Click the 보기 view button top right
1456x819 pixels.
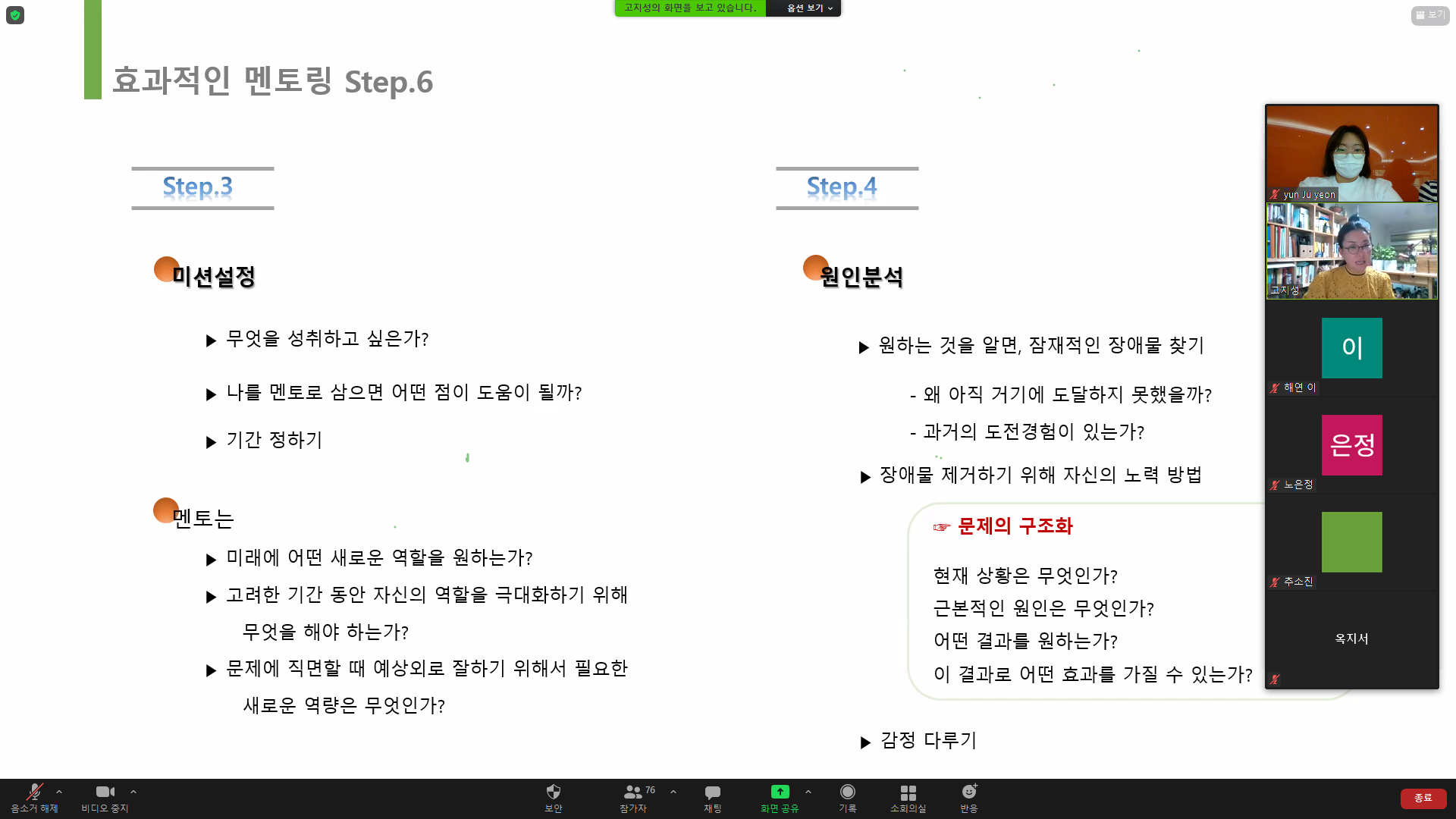pyautogui.click(x=1429, y=15)
